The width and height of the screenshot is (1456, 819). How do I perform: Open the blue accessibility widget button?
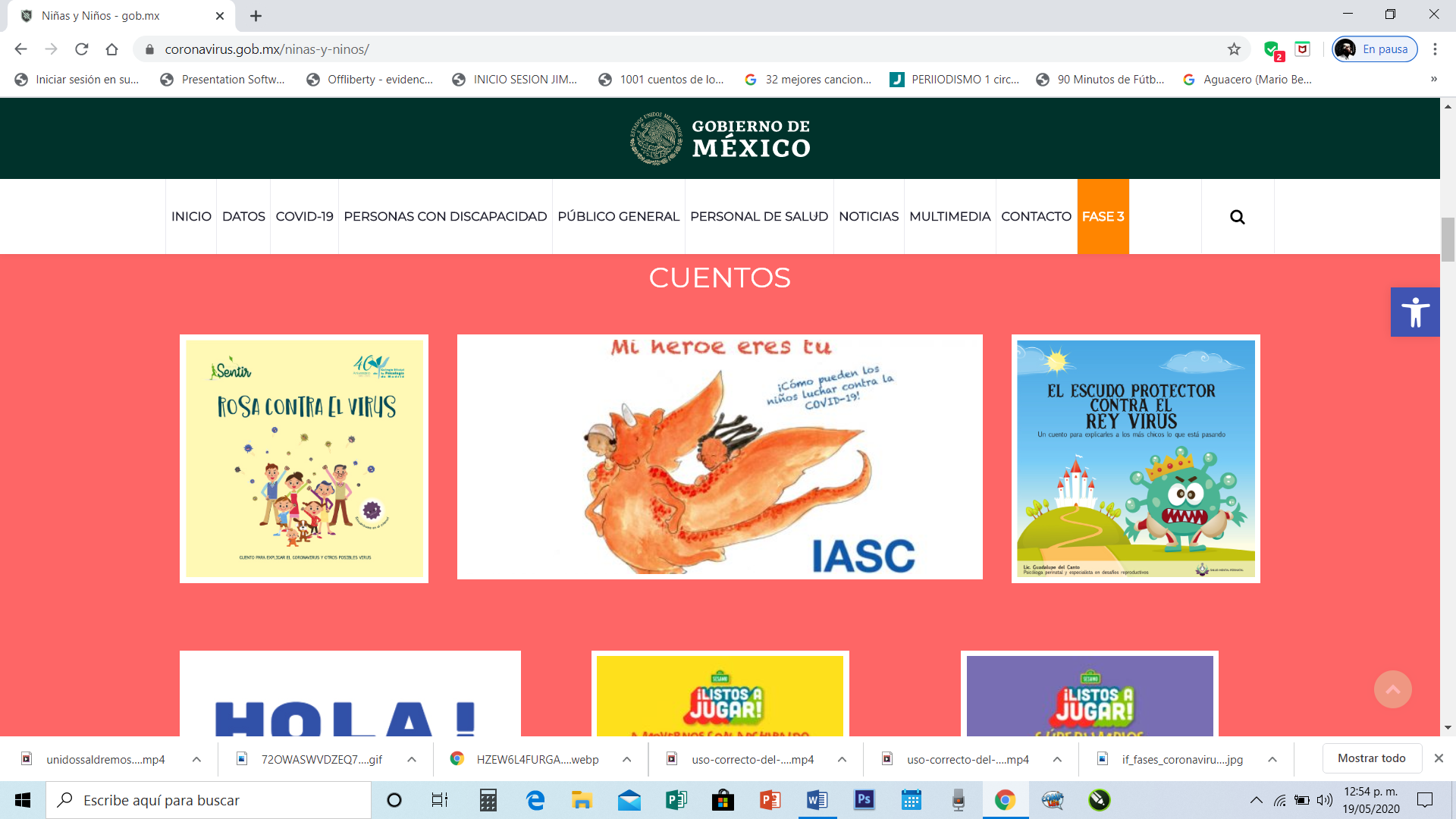point(1415,312)
